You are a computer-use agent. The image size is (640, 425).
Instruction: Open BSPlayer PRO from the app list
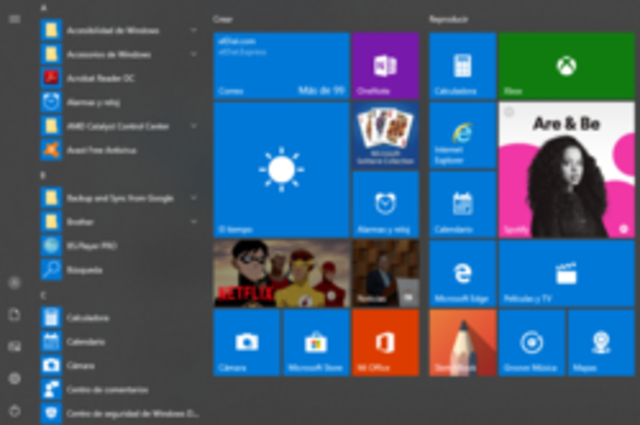118,246
